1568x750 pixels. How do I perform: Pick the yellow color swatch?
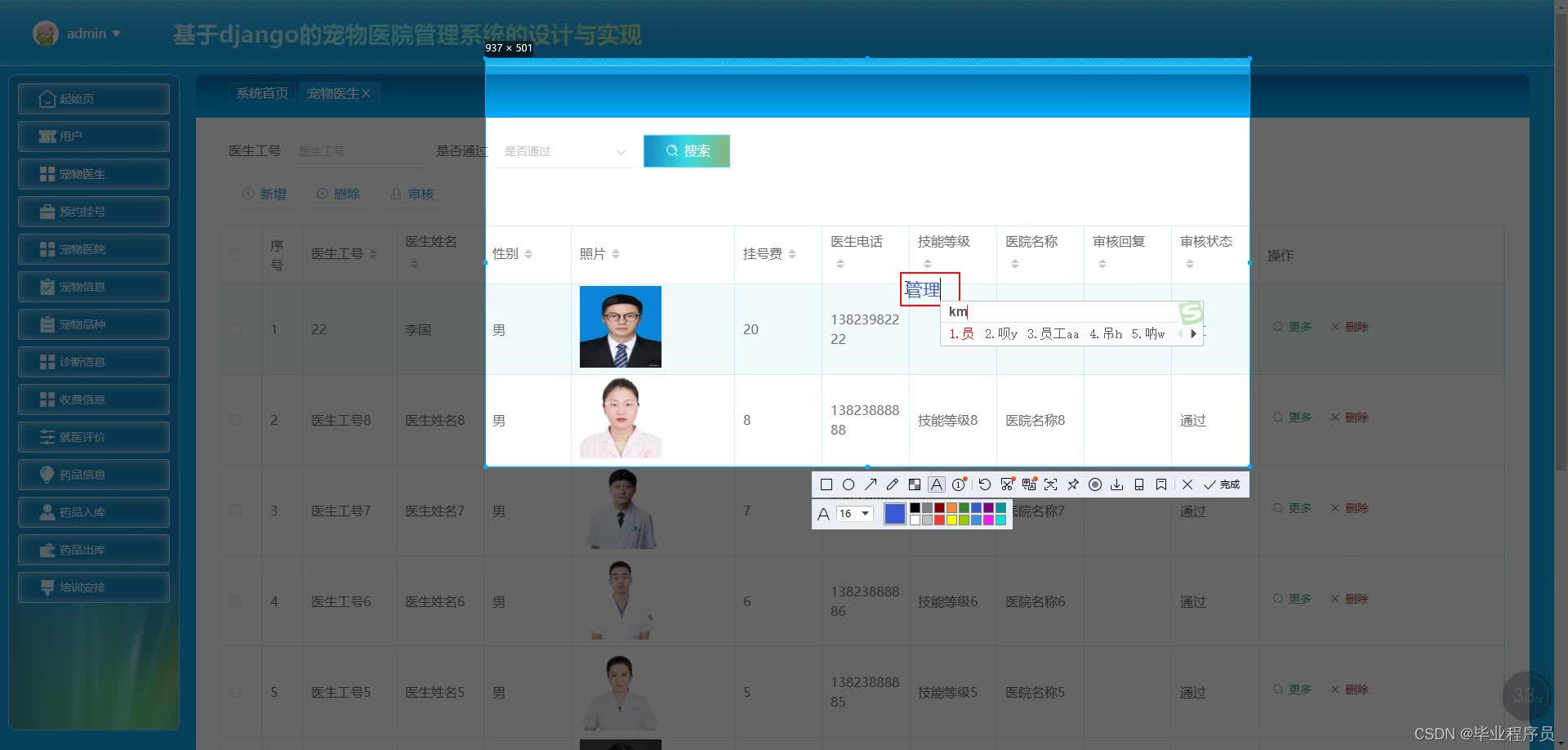click(951, 520)
